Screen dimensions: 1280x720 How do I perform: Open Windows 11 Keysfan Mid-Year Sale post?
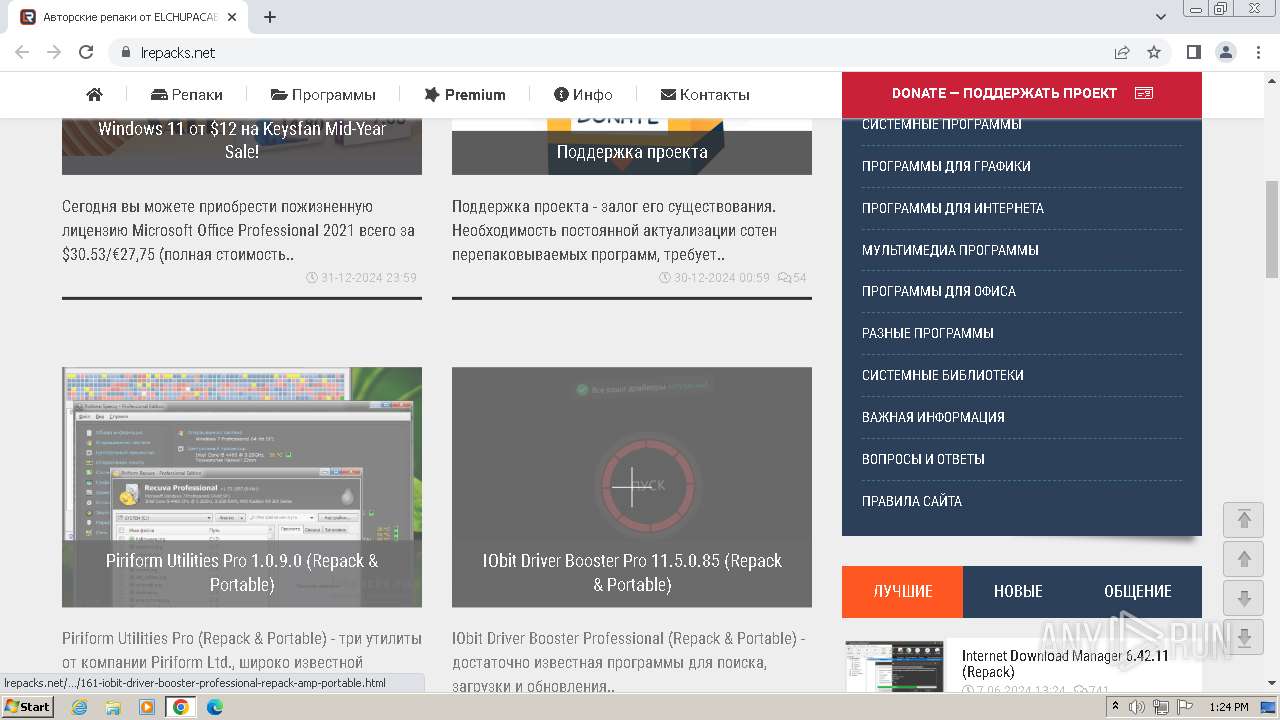click(x=242, y=140)
